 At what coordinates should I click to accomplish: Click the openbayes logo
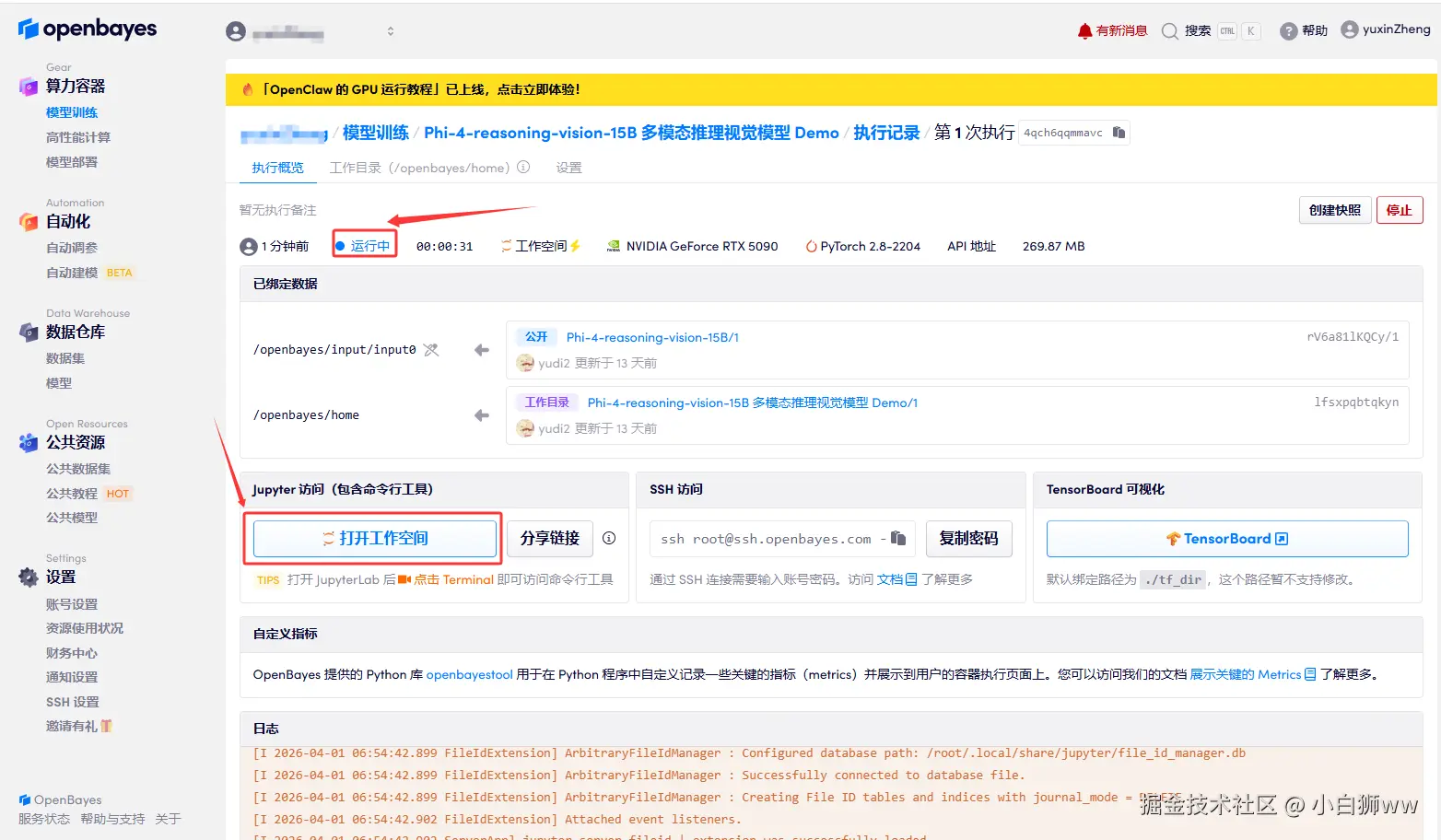pos(88,29)
